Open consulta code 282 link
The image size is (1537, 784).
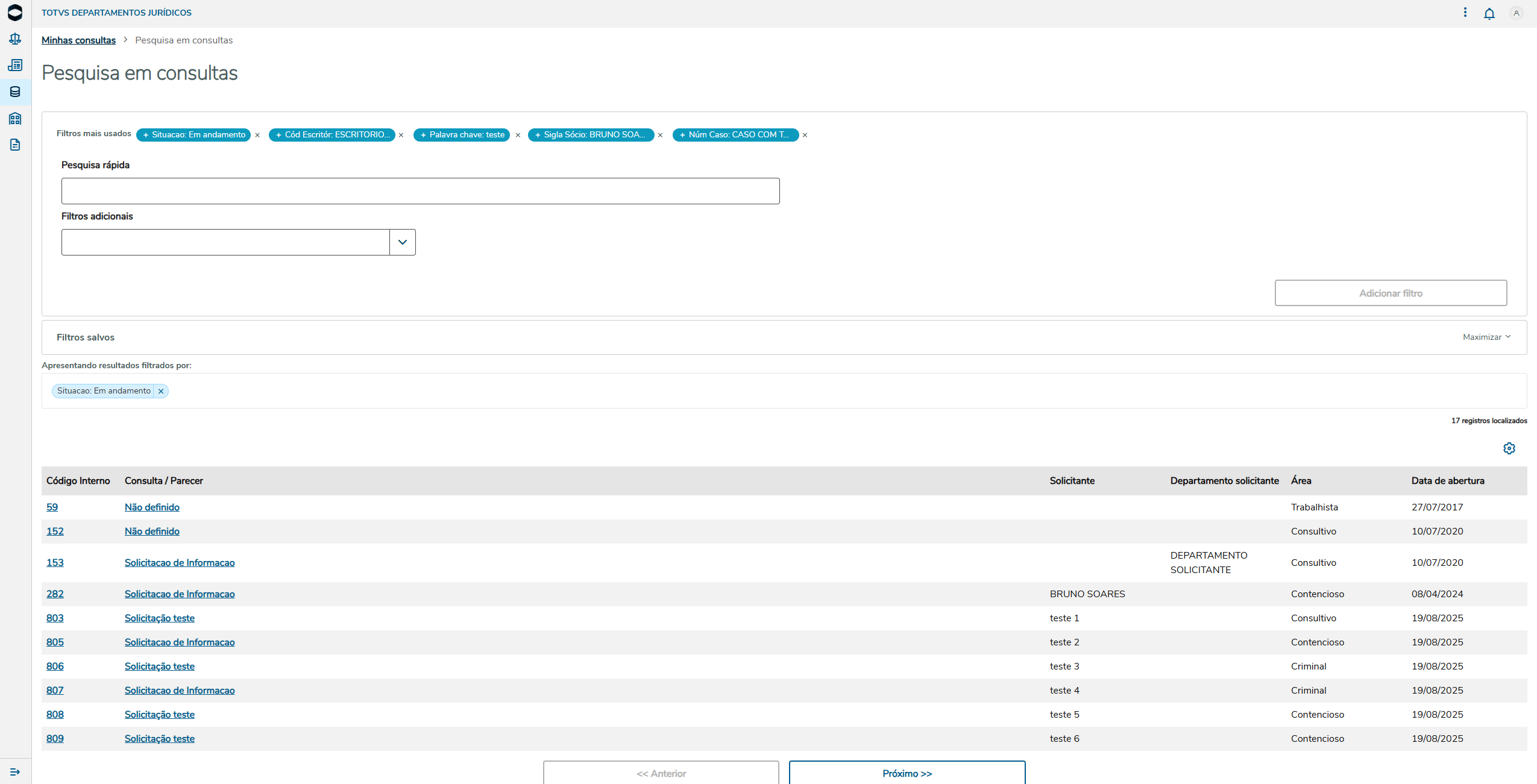[x=55, y=594]
